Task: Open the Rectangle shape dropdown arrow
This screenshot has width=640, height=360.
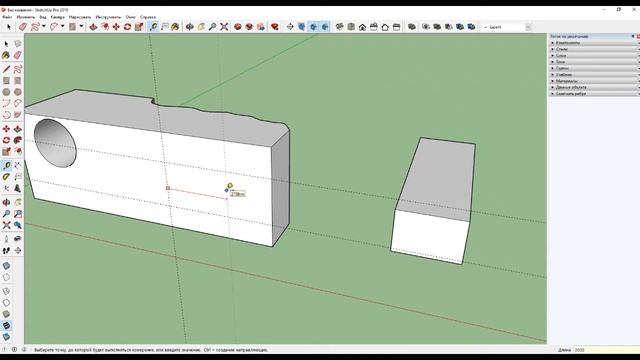Action: click(x=81, y=27)
